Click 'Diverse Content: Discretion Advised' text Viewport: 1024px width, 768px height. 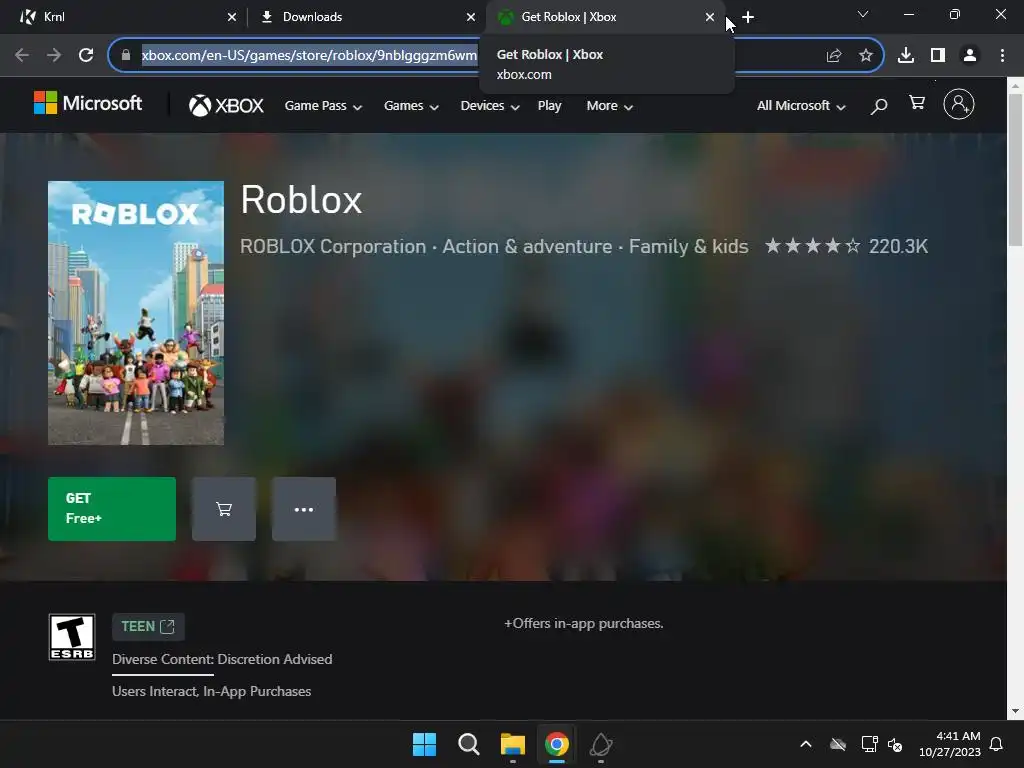coord(222,659)
